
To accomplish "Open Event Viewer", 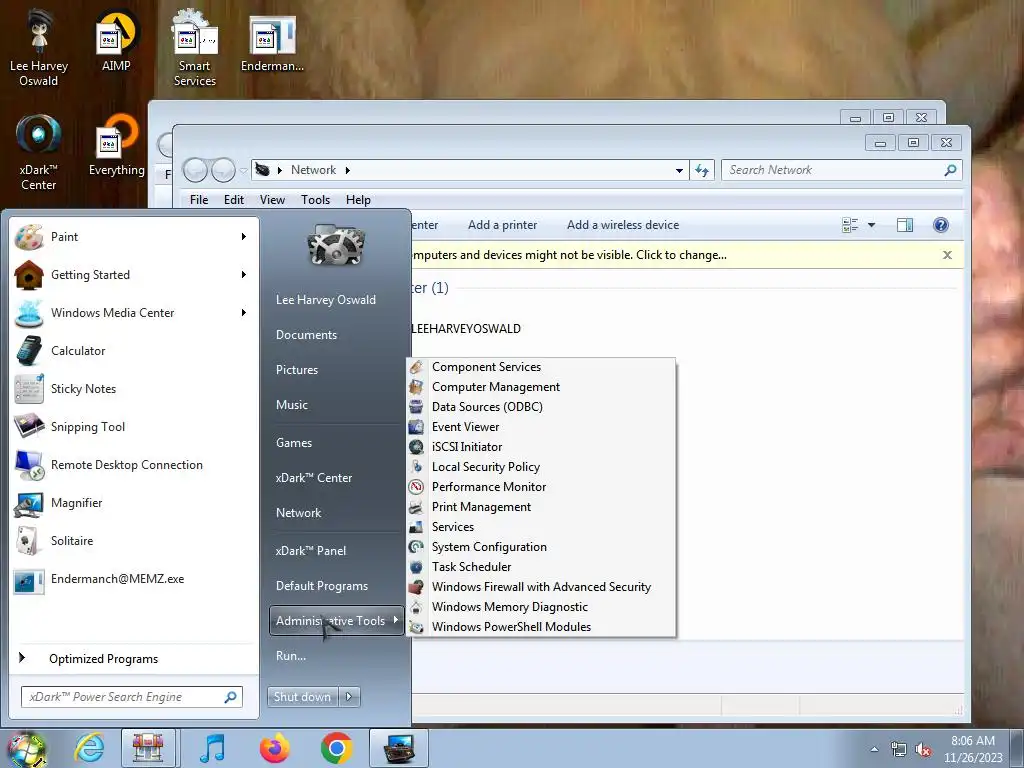I will click(541, 427).
